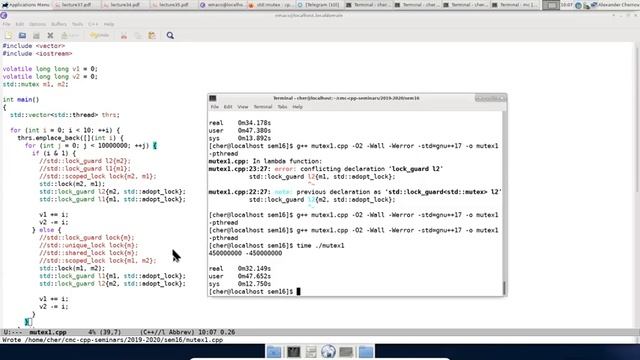
Task: Click the Emacs kill buffer X icon
Action: click(x=50, y=36)
